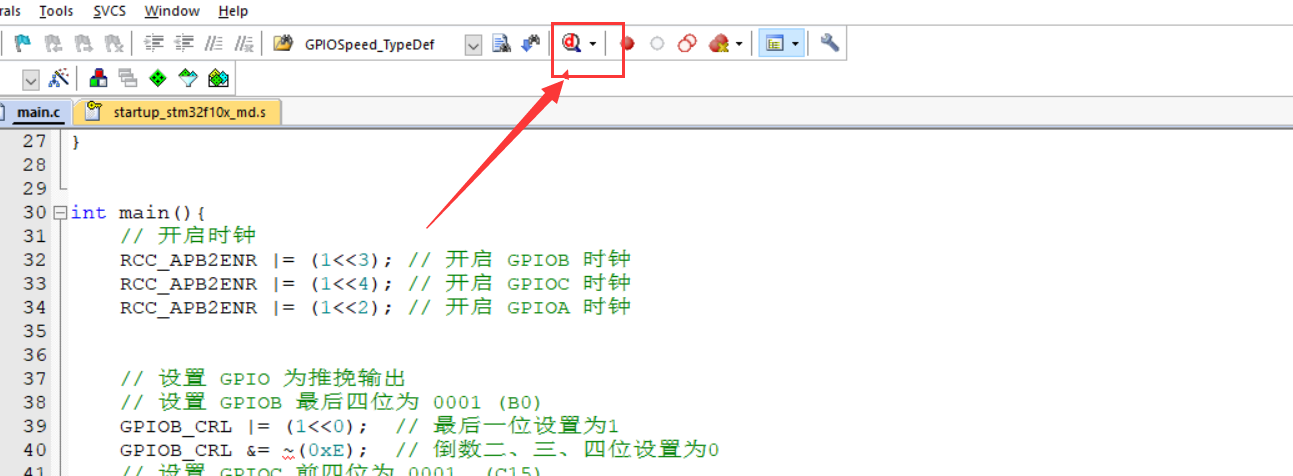The height and width of the screenshot is (476, 1293).
Task: Enable or disable the current breakpoint
Action: 657,44
